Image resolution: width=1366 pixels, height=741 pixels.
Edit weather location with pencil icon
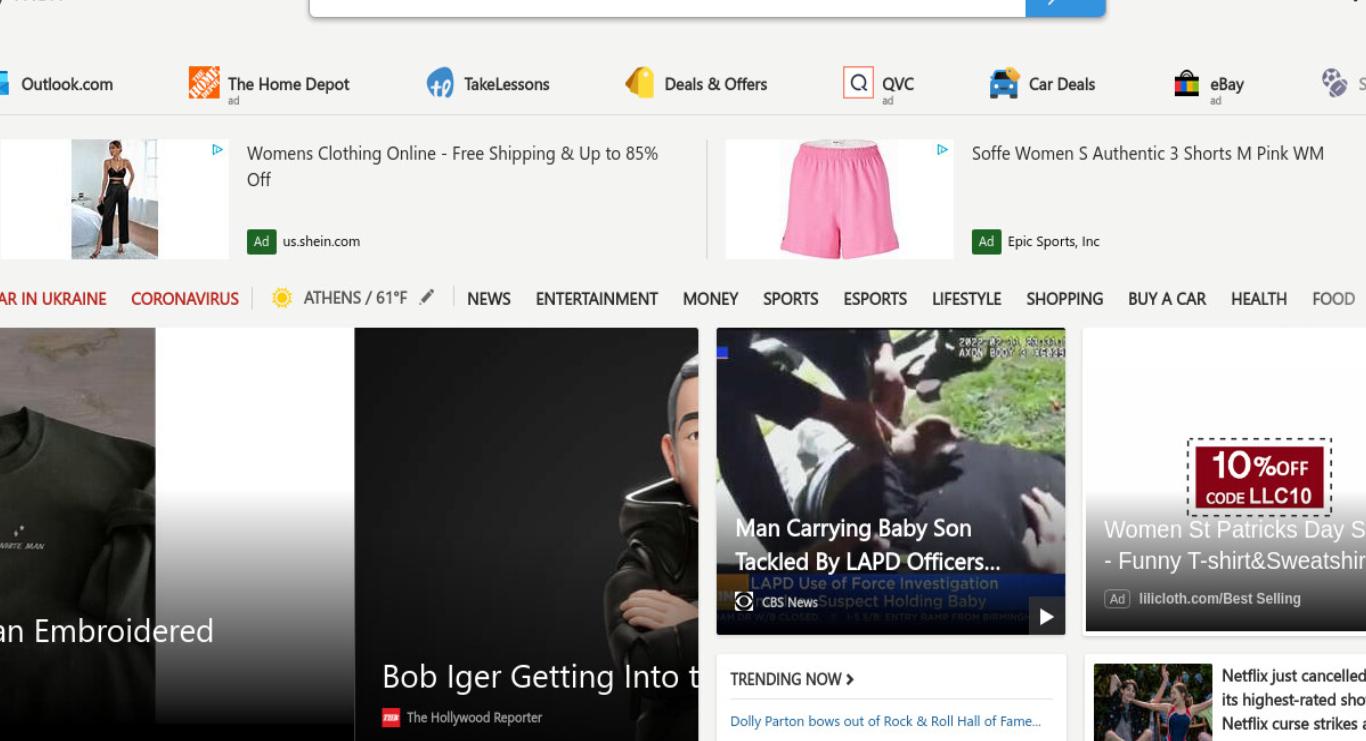(x=427, y=297)
